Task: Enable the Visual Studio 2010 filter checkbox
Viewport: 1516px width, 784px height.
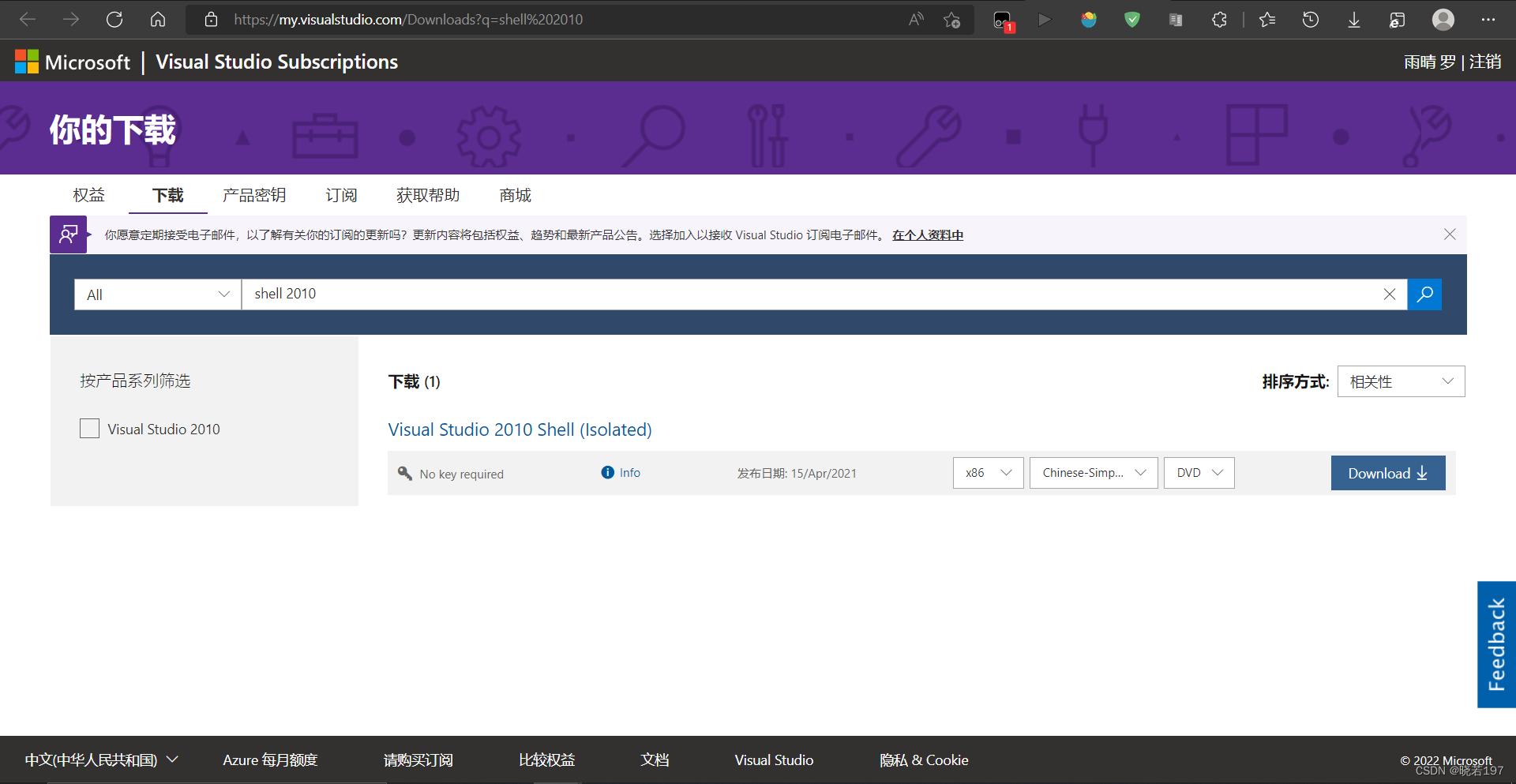Action: 89,428
